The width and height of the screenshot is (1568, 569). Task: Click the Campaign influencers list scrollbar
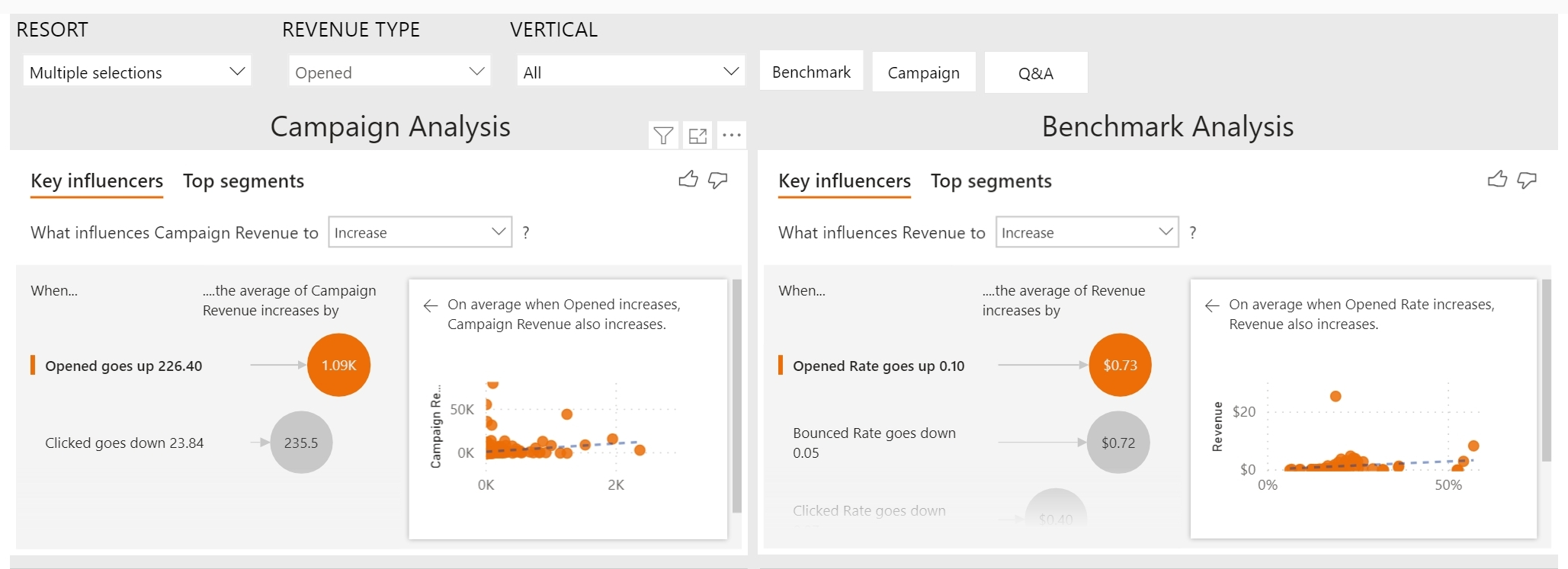737,396
